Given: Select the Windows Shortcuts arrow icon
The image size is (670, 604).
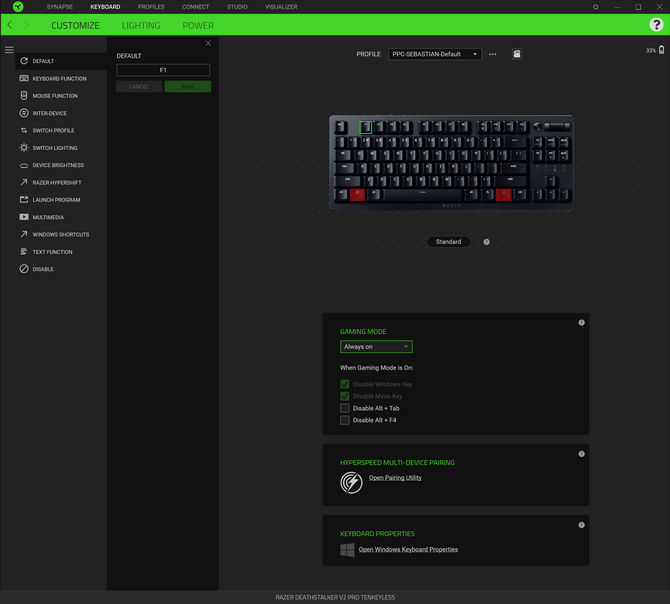Looking at the screenshot, I should click(x=24, y=234).
